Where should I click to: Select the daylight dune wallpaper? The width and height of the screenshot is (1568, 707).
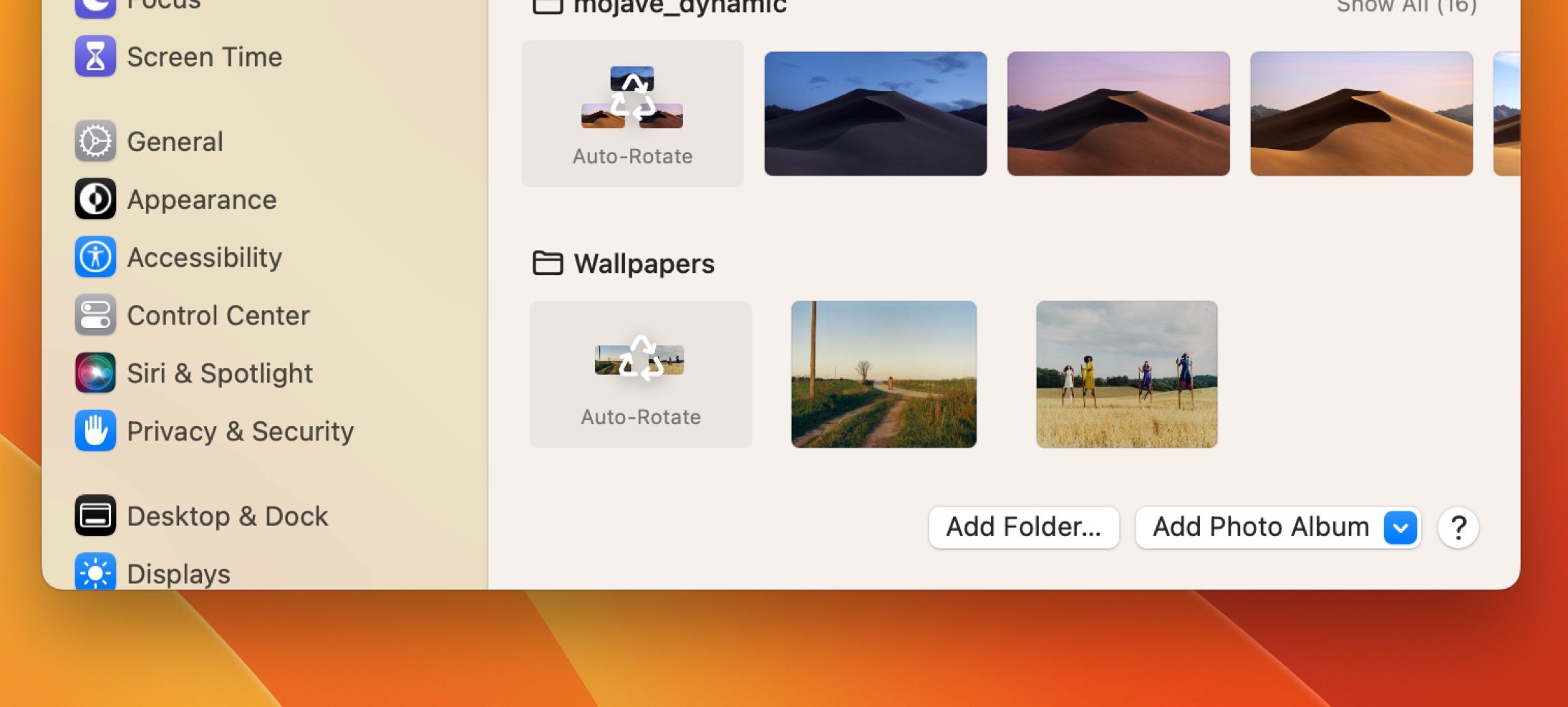click(1362, 113)
